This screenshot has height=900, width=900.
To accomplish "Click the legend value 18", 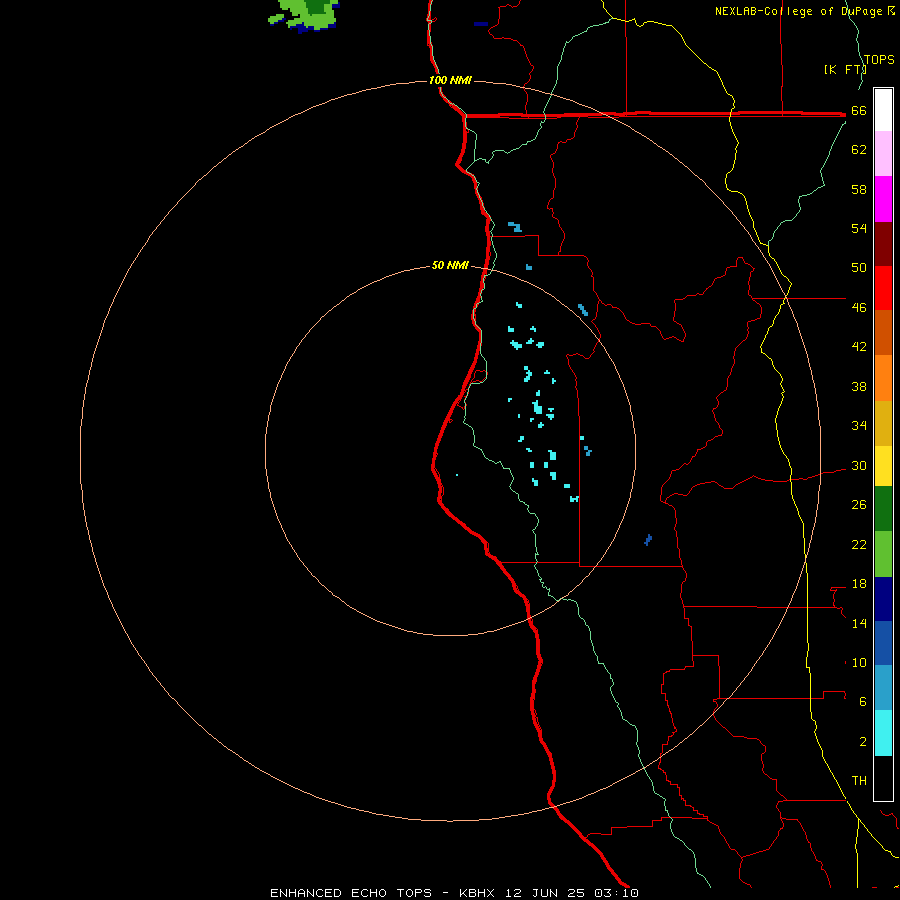I will click(859, 584).
